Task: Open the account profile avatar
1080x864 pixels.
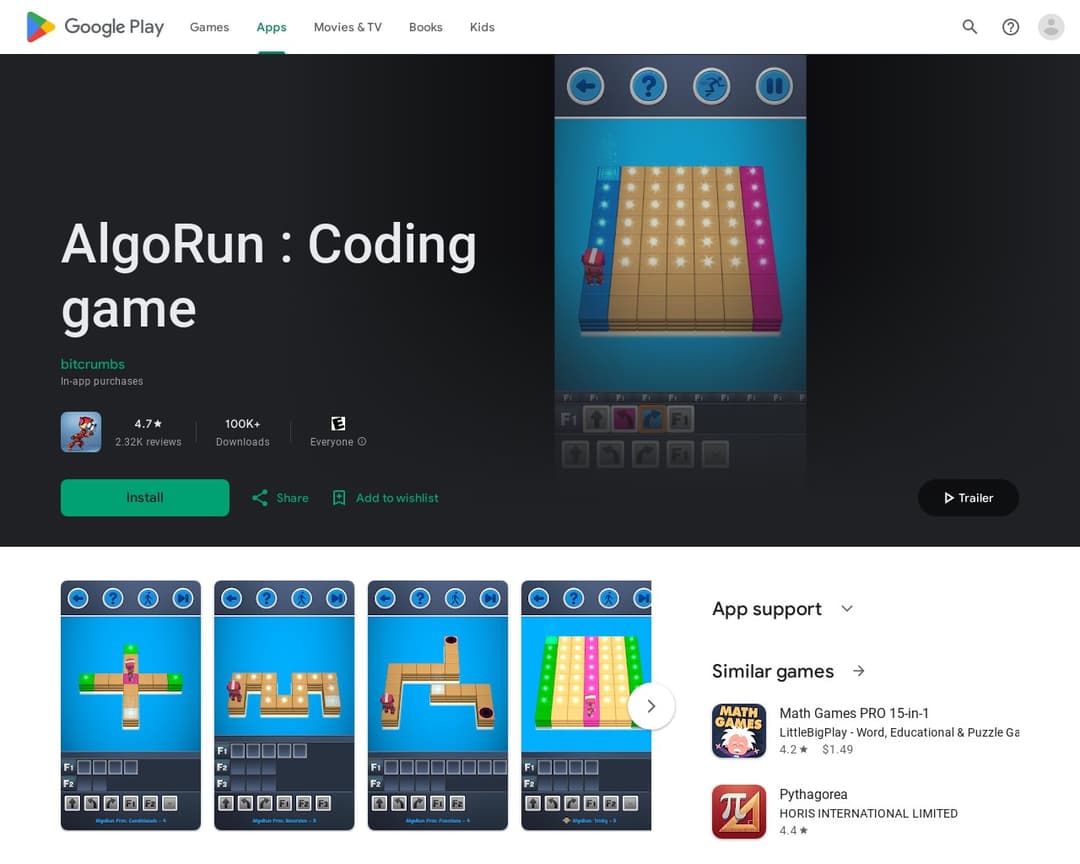Action: click(x=1051, y=27)
